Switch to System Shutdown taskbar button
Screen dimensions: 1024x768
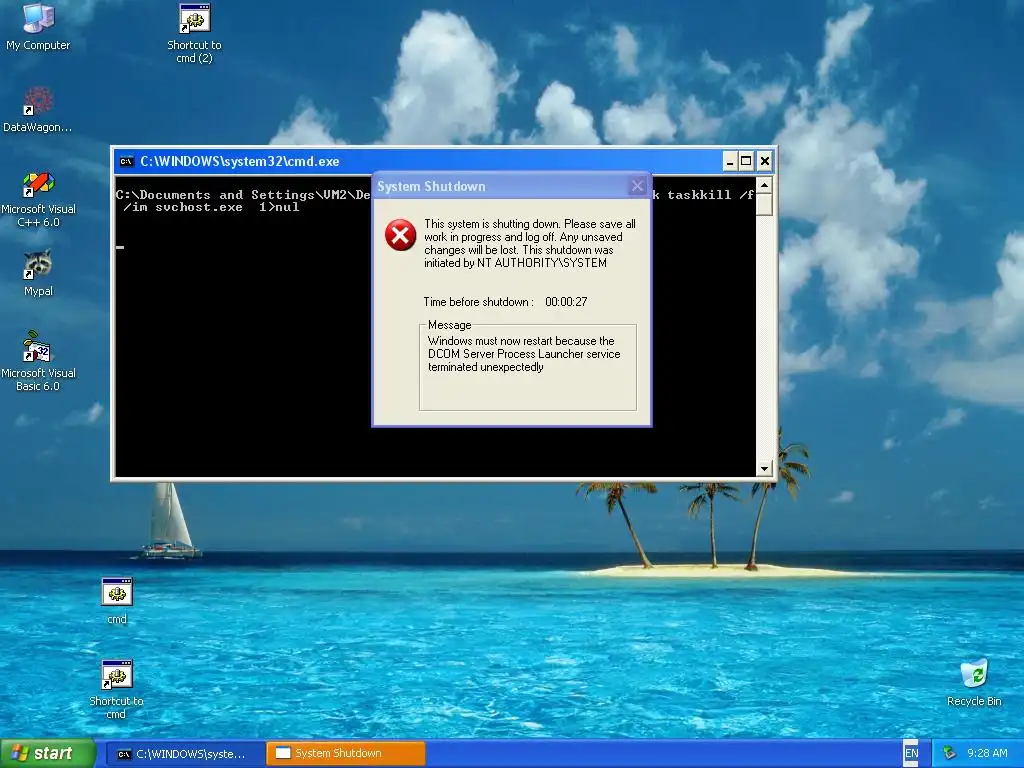(346, 754)
